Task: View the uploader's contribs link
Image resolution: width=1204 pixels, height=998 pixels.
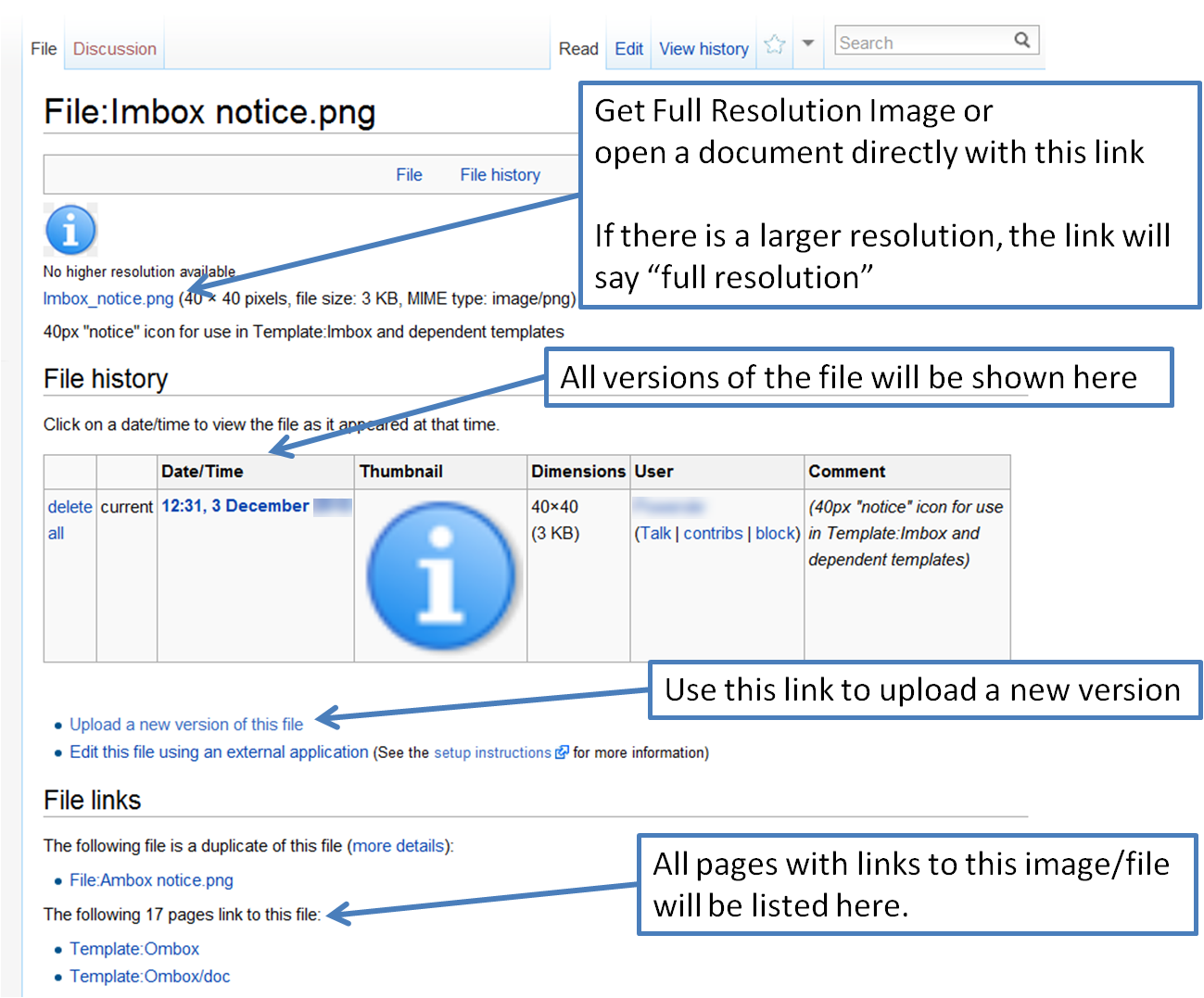Action: tap(713, 533)
